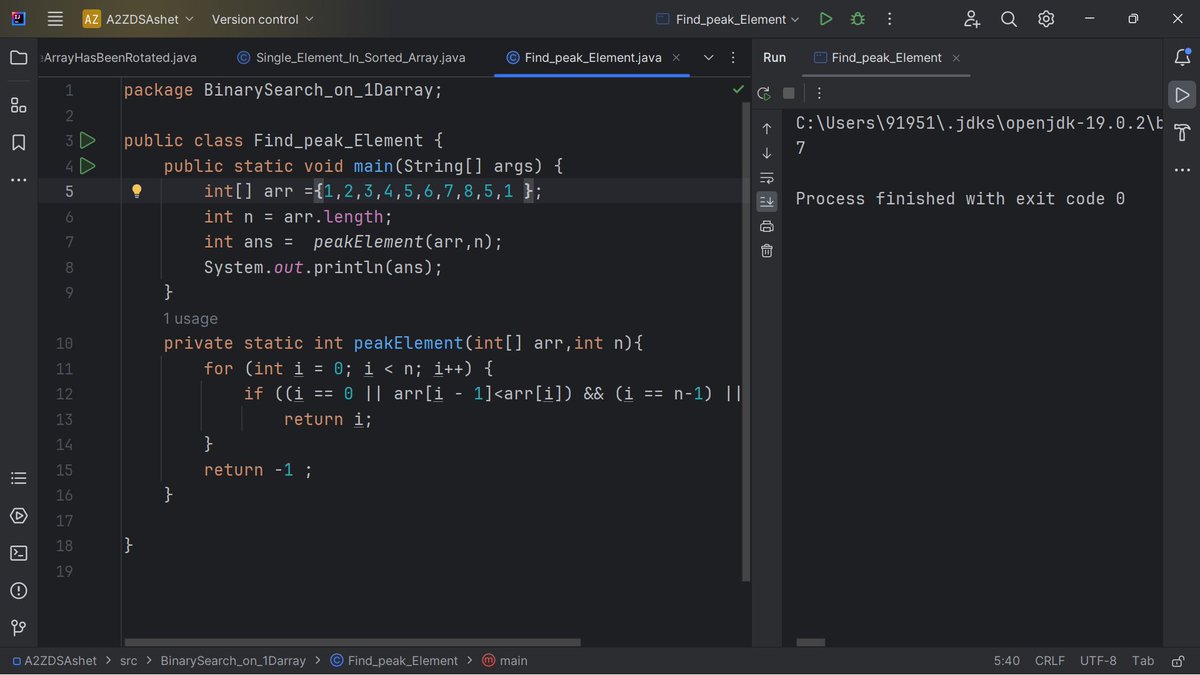Viewport: 1200px width, 675px height.
Task: Click the main method breadcrumb
Action: coord(505,661)
